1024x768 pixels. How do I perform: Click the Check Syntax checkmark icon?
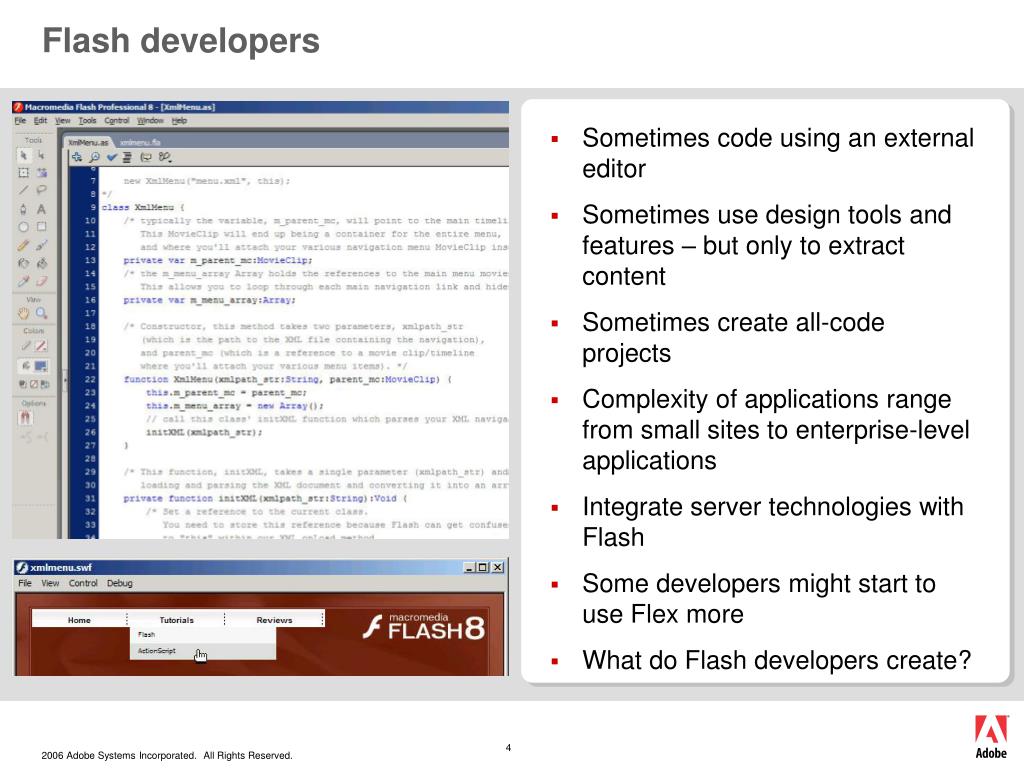click(x=112, y=157)
